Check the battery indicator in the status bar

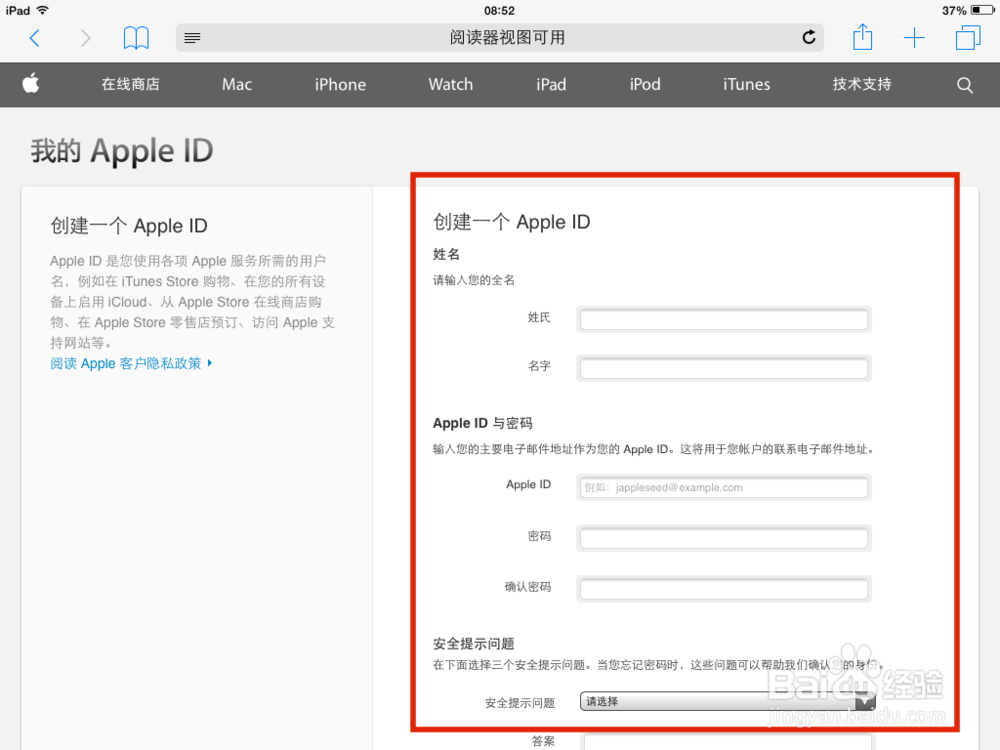pos(982,10)
